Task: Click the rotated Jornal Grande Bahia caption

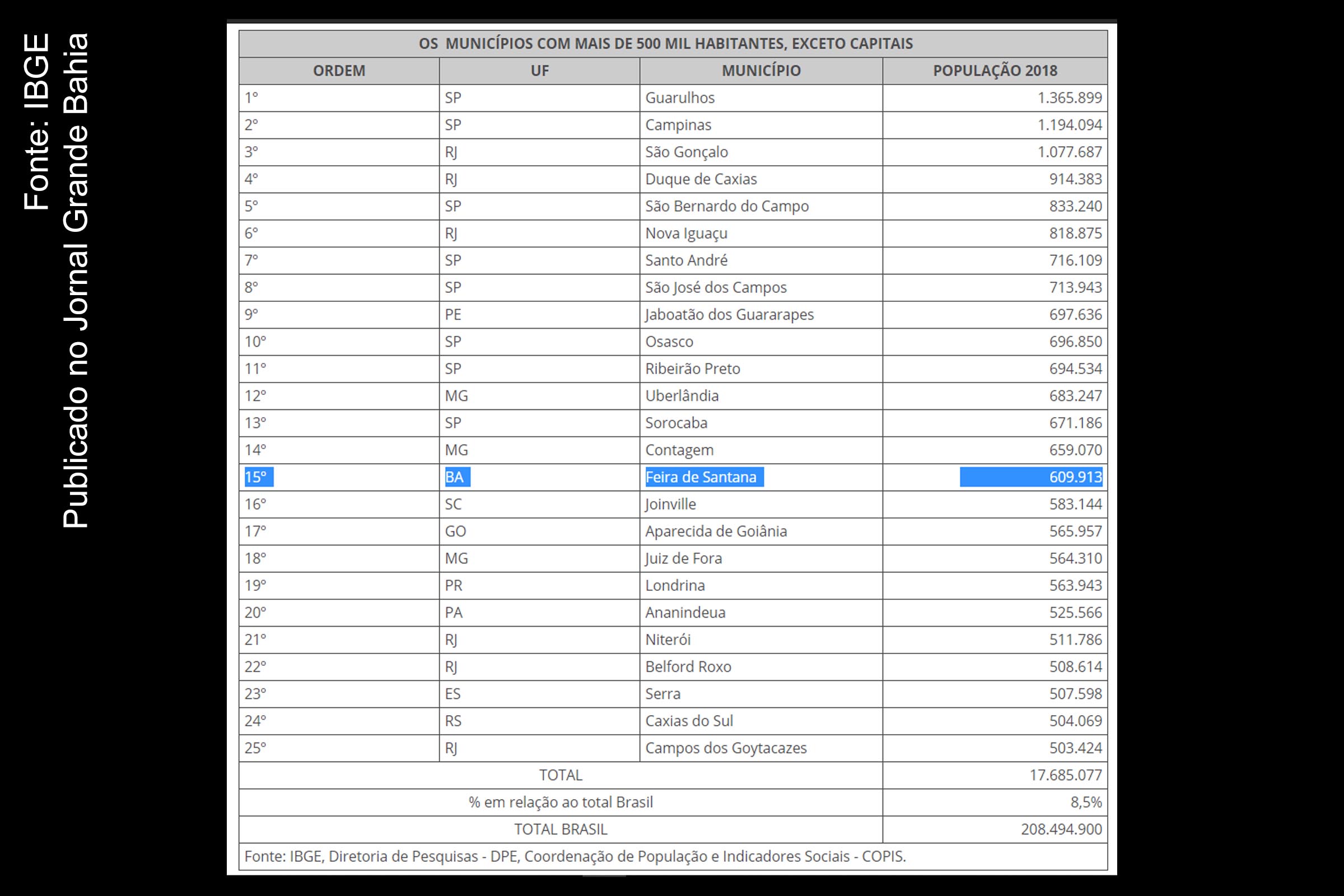Action: coord(75,280)
